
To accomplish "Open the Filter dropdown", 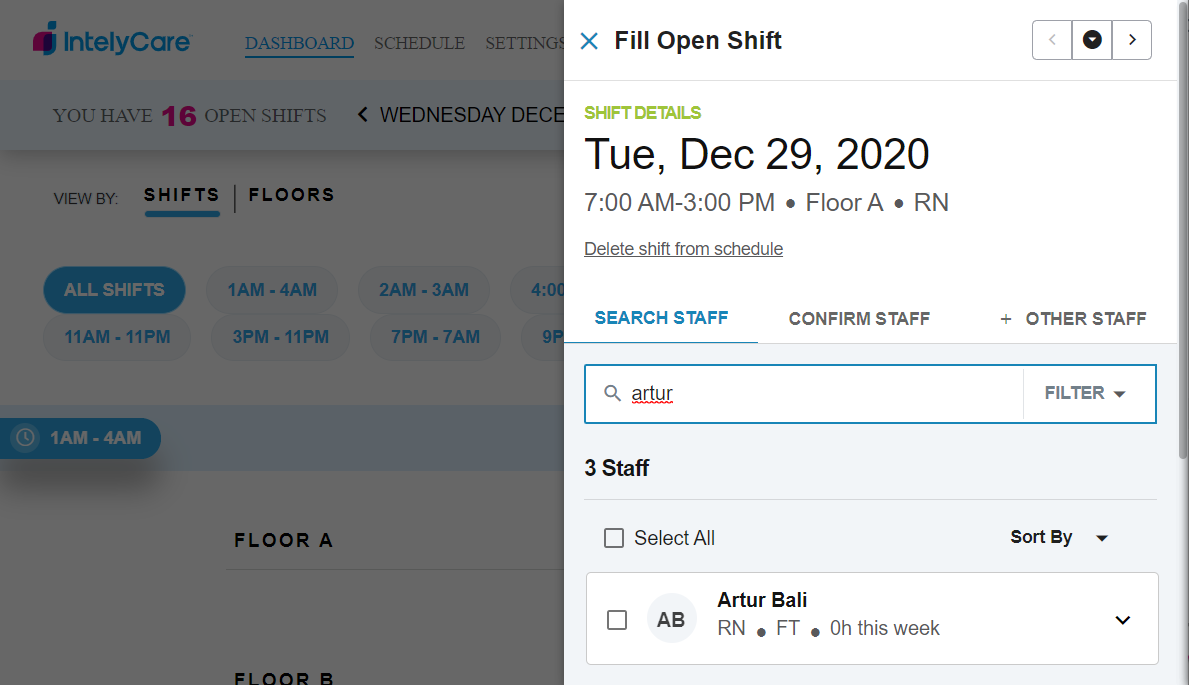I will tap(1086, 393).
